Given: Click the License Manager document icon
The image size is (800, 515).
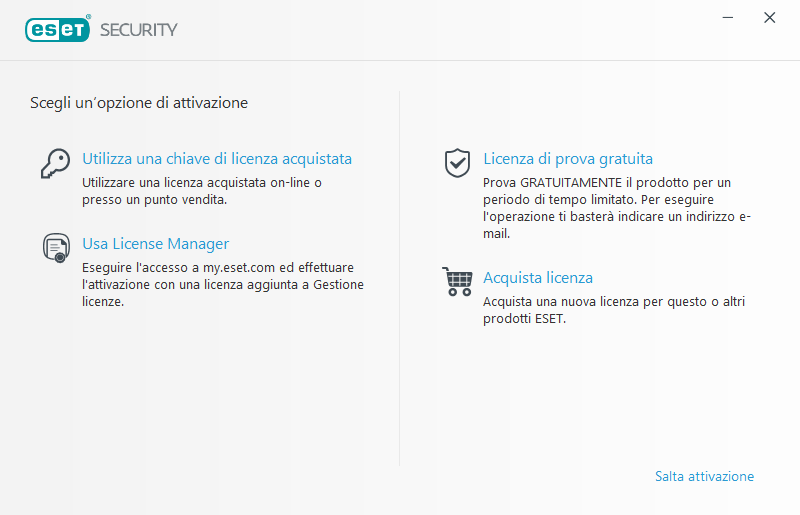Looking at the screenshot, I should 55,247.
